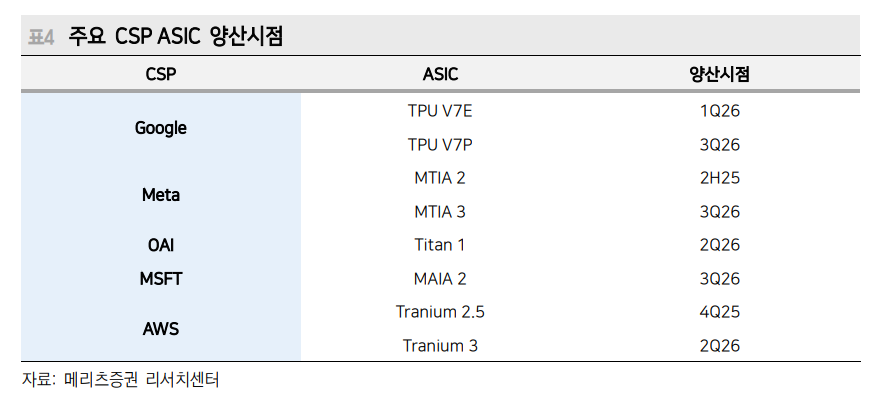Select the TPU V7P entry
This screenshot has height=401, width=879.
[x=440, y=145]
